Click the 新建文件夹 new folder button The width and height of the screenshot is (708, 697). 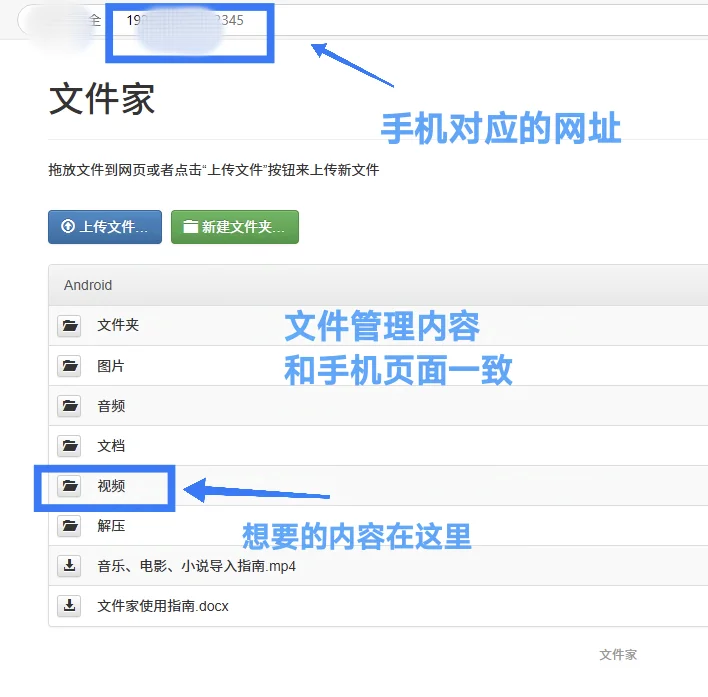tap(235, 227)
